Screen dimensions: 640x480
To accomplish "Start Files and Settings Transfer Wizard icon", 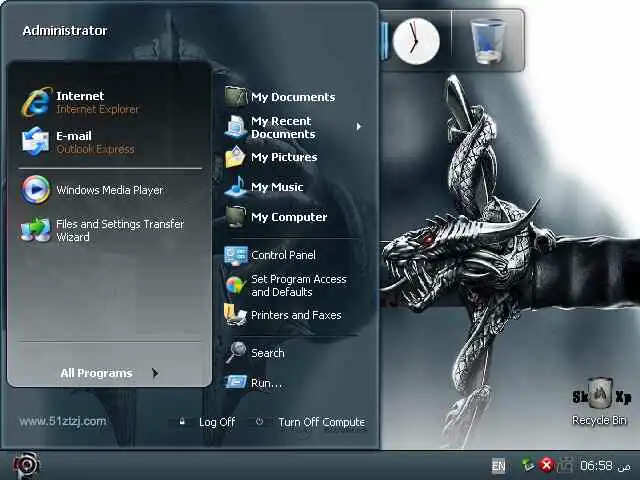I will 36,229.
